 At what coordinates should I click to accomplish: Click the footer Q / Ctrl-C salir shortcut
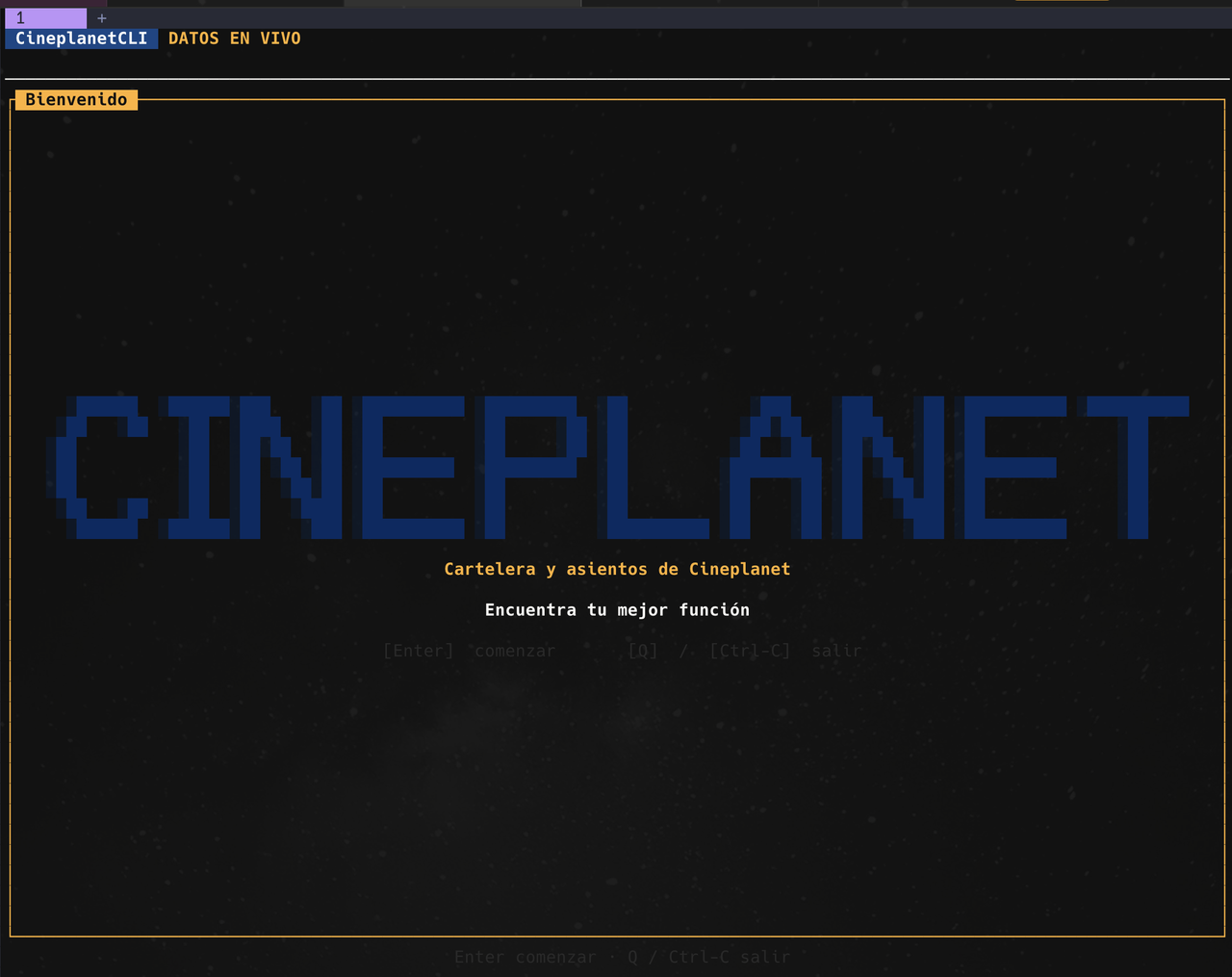click(709, 957)
